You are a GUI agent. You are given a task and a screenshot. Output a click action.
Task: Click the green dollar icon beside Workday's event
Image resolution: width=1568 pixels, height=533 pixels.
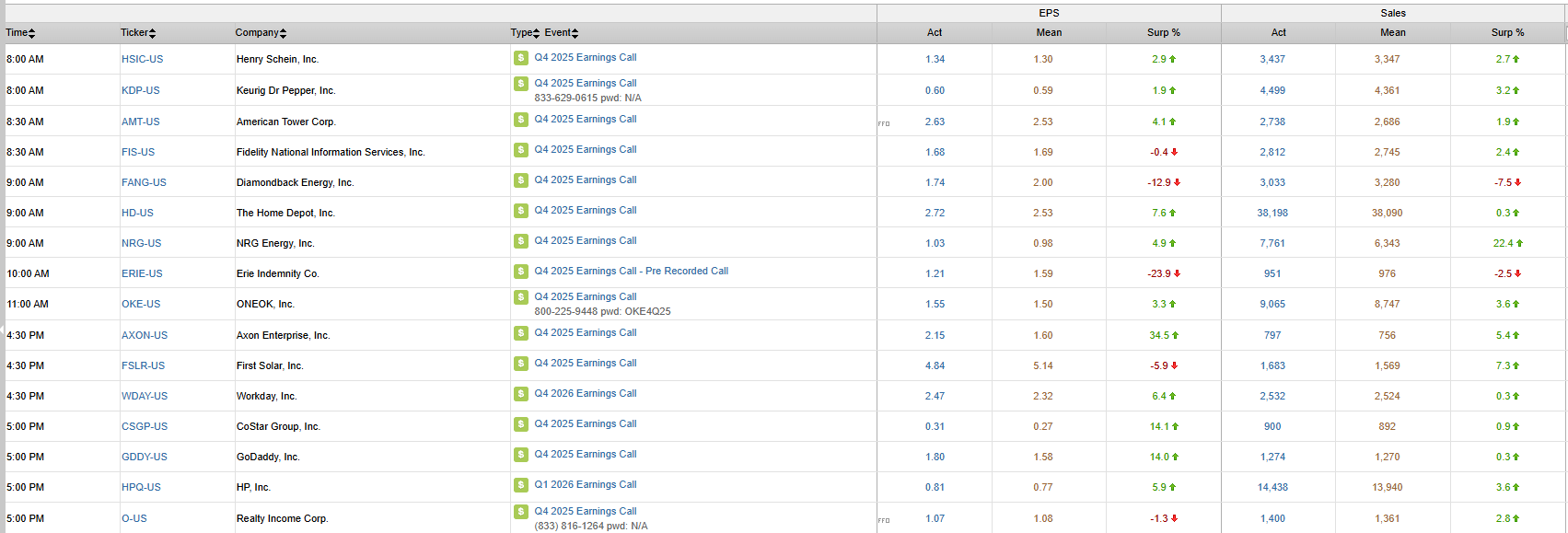click(x=520, y=394)
